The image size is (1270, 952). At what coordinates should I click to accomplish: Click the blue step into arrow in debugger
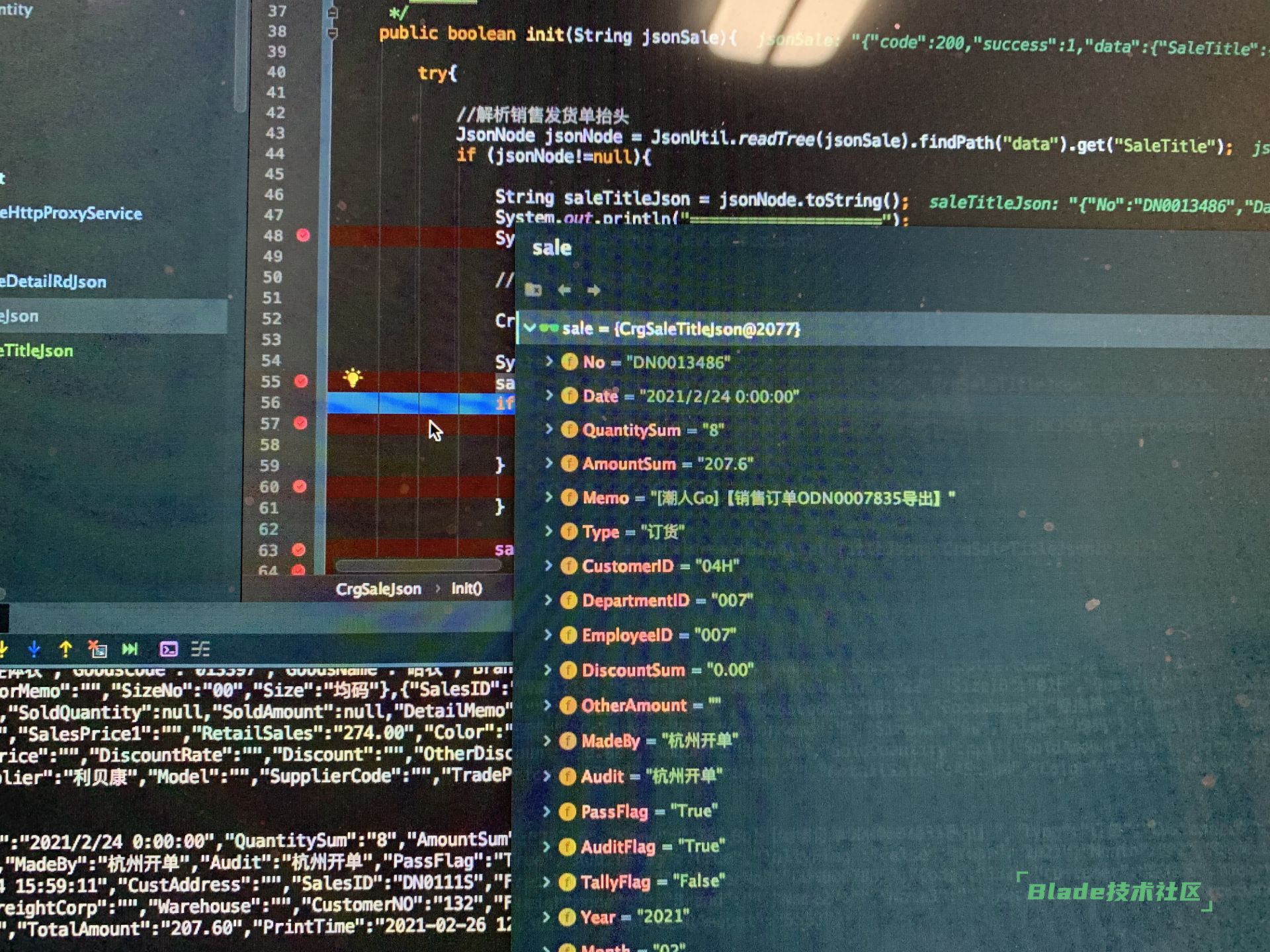click(34, 649)
